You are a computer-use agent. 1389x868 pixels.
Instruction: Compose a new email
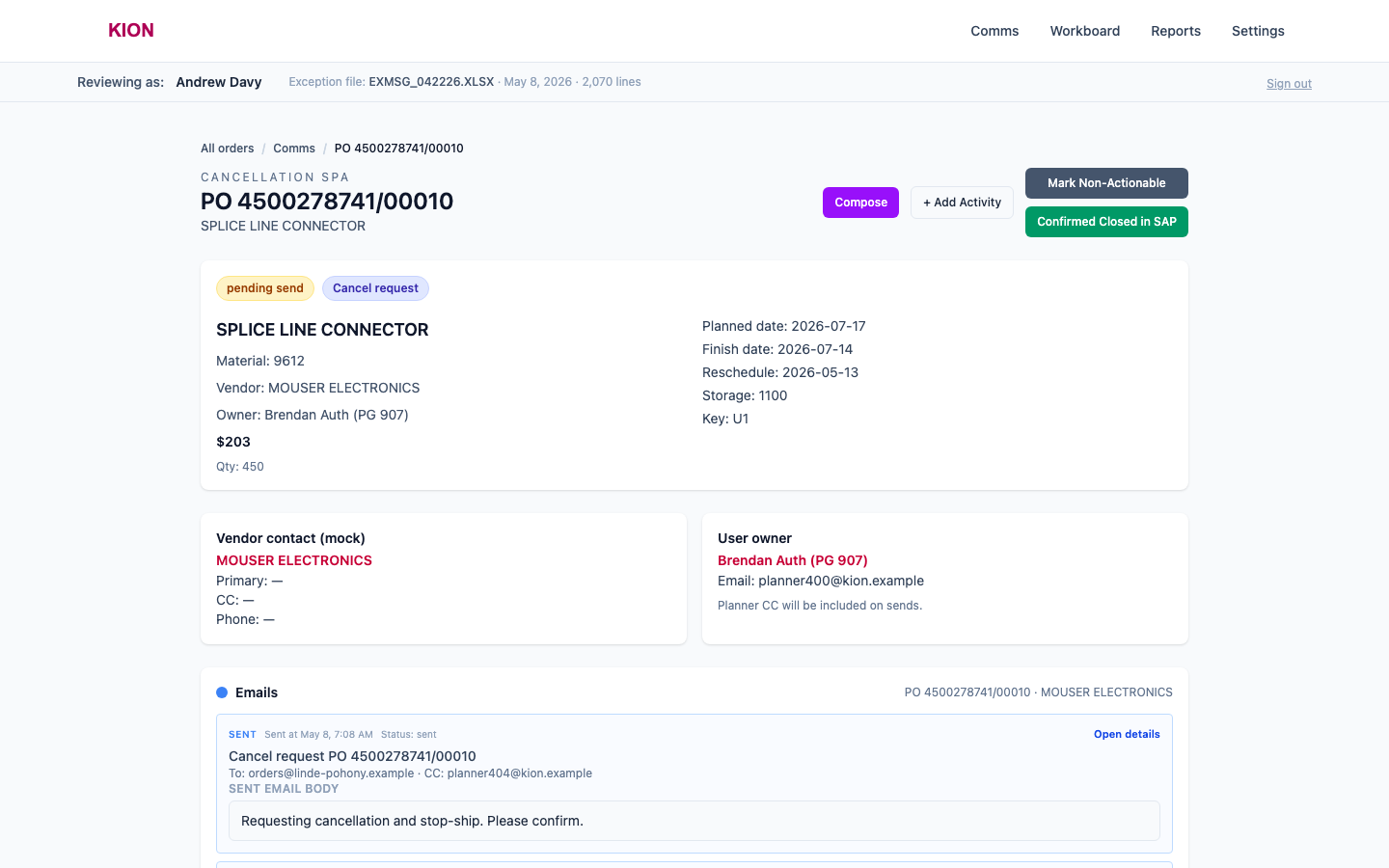coord(860,203)
